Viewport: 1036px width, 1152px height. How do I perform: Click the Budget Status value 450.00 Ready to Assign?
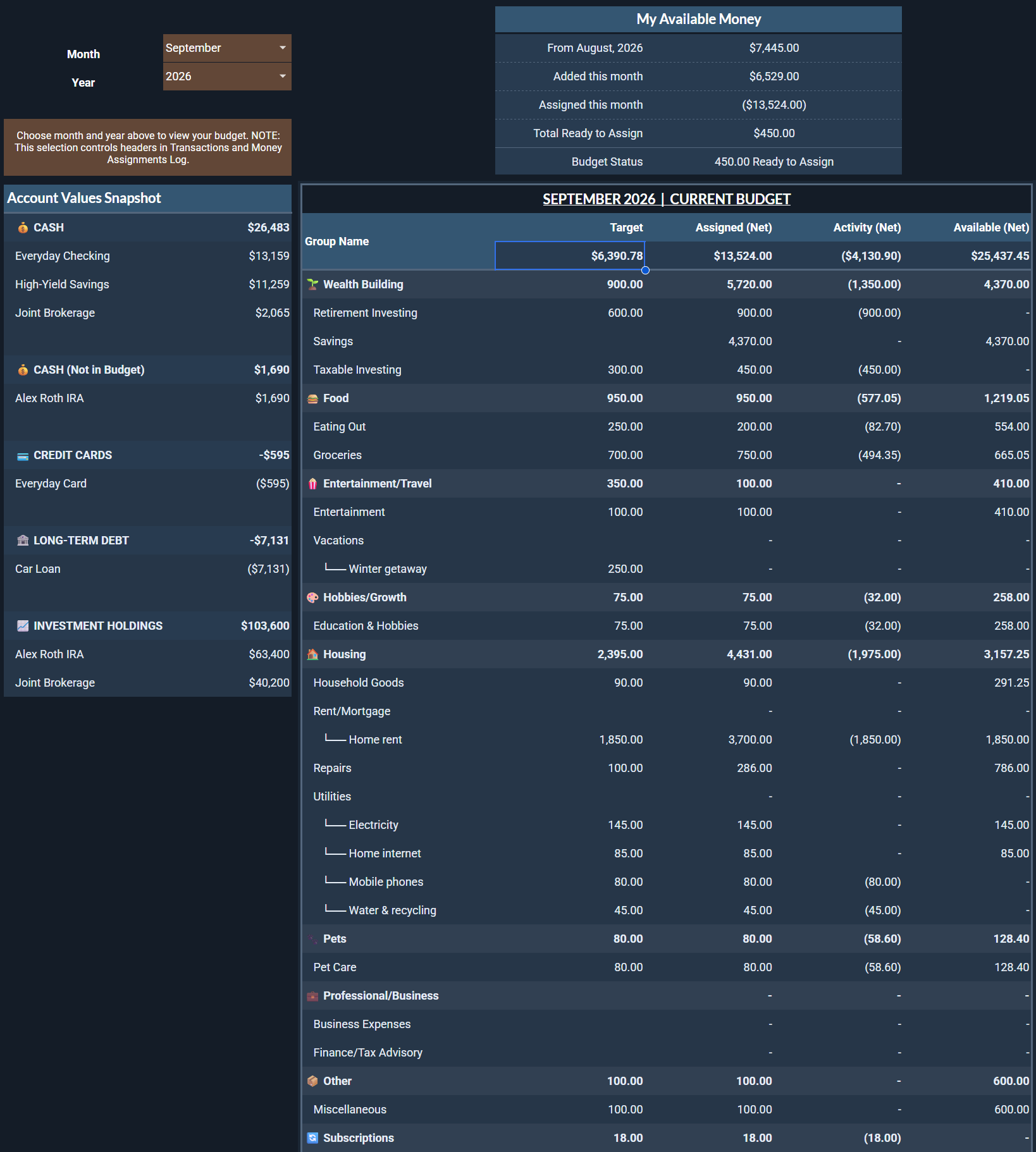point(774,162)
